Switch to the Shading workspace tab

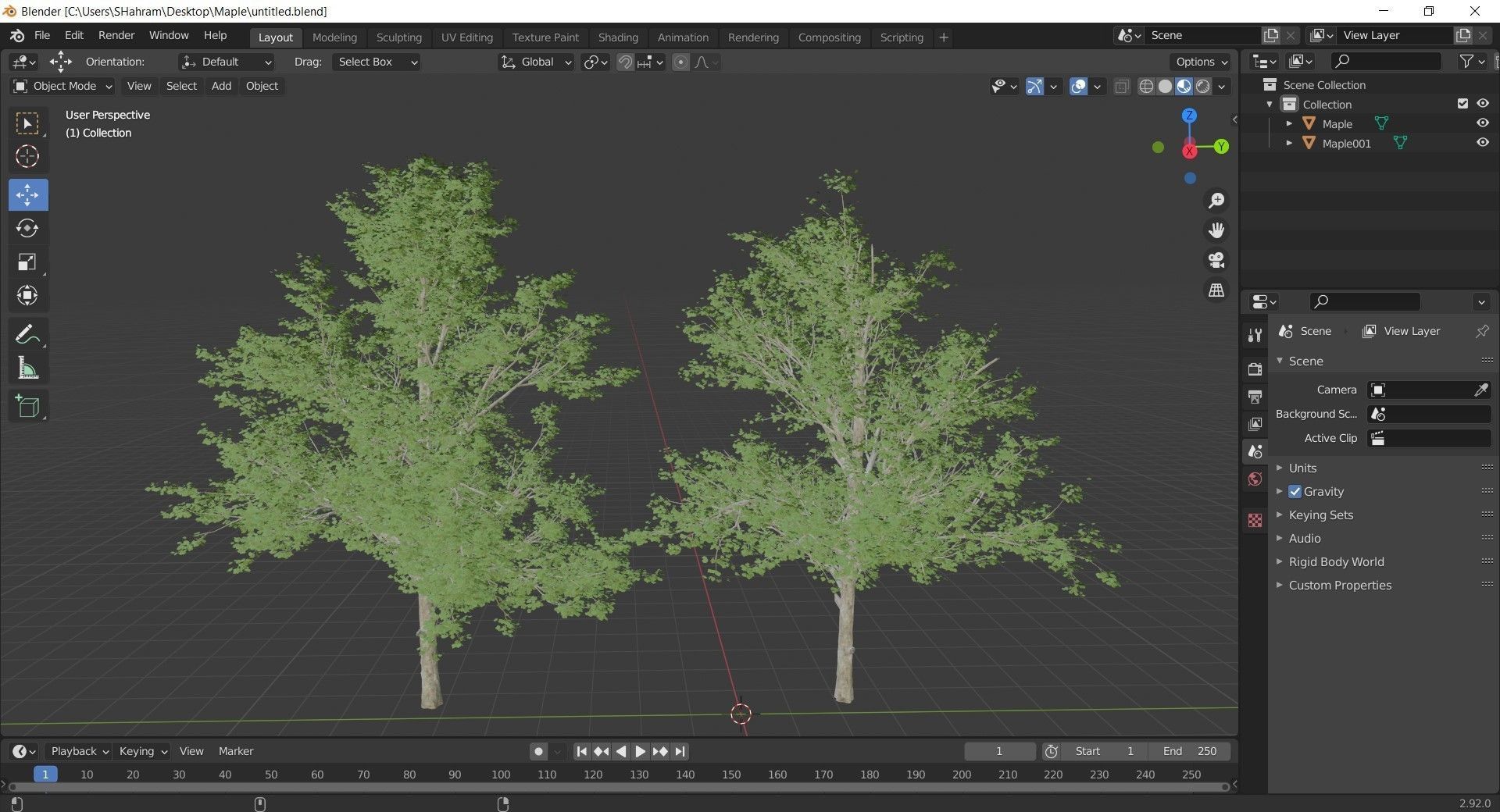618,37
